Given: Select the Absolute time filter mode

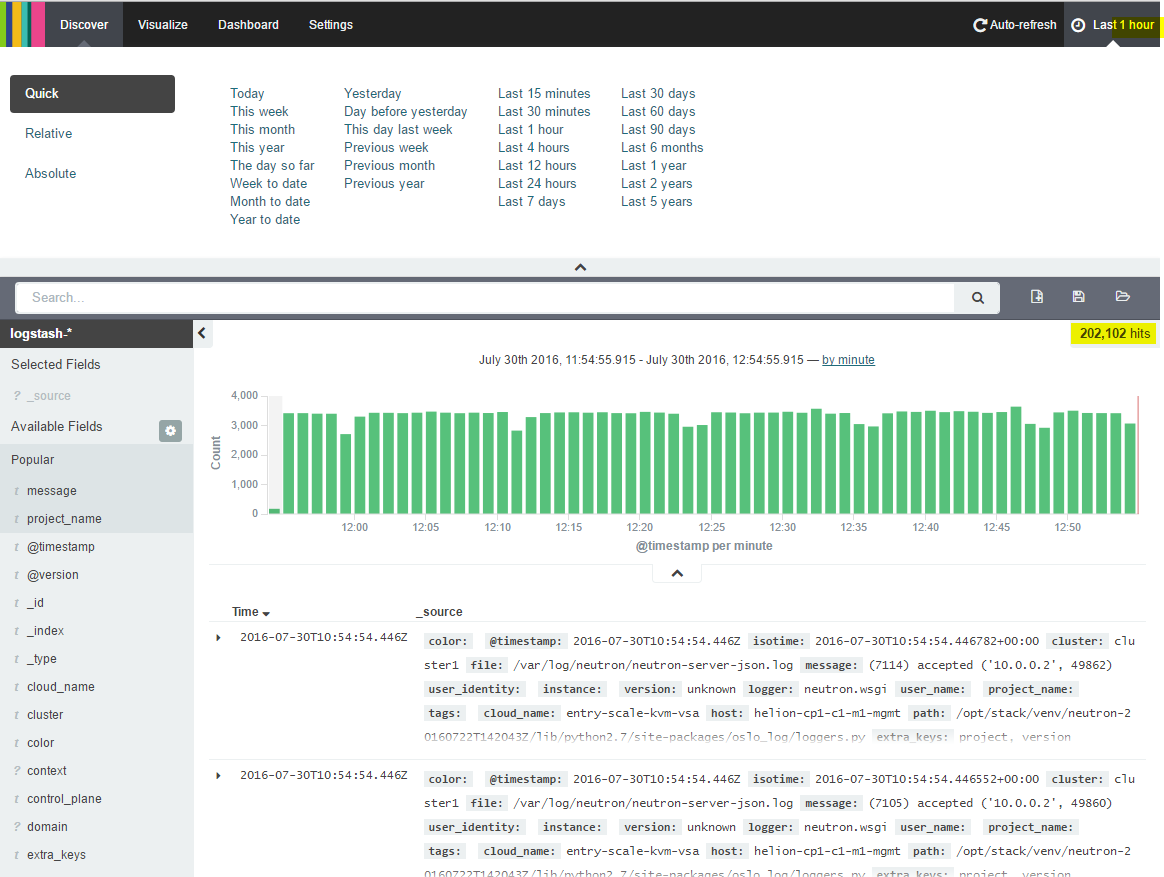Looking at the screenshot, I should [50, 174].
